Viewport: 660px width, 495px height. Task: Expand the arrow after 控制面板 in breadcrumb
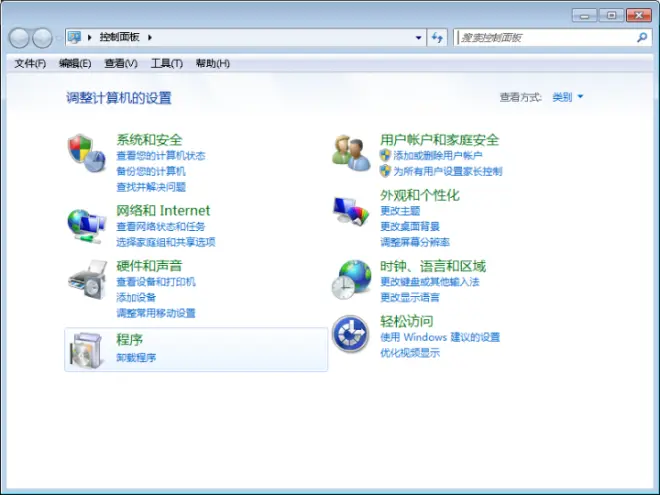pos(150,37)
